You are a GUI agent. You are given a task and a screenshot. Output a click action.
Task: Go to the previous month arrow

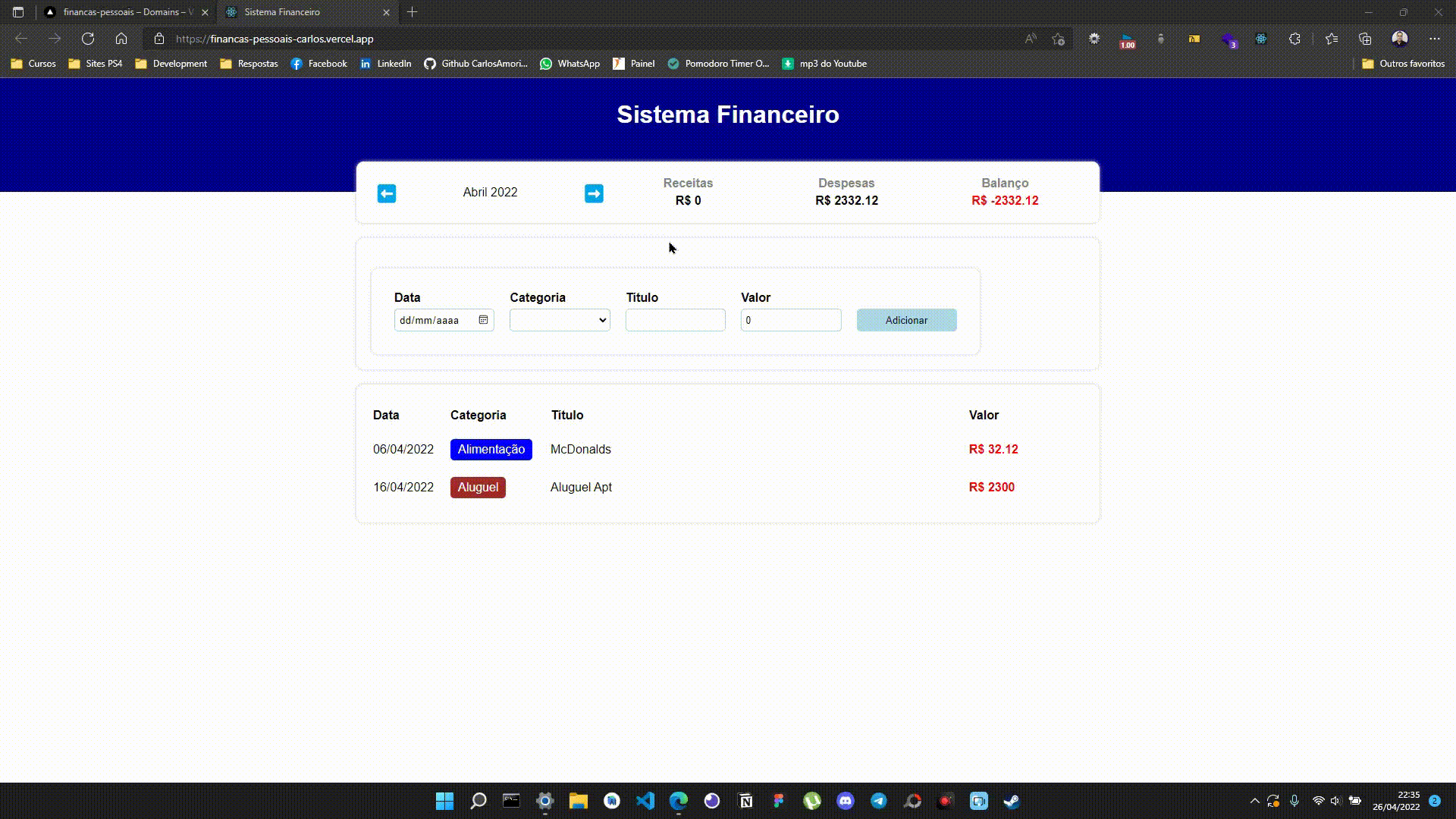[386, 193]
